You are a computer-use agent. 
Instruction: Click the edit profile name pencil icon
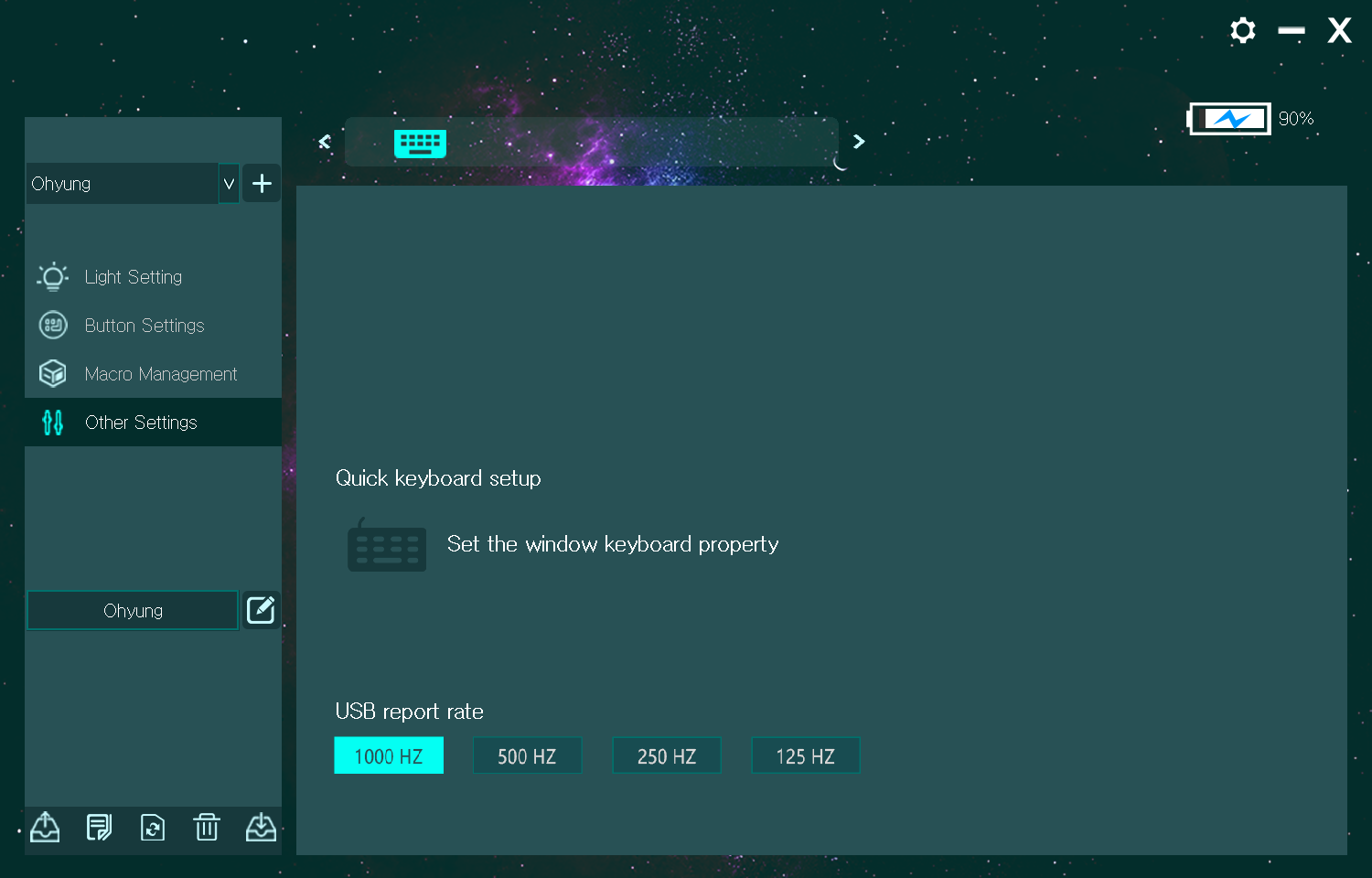(x=261, y=610)
